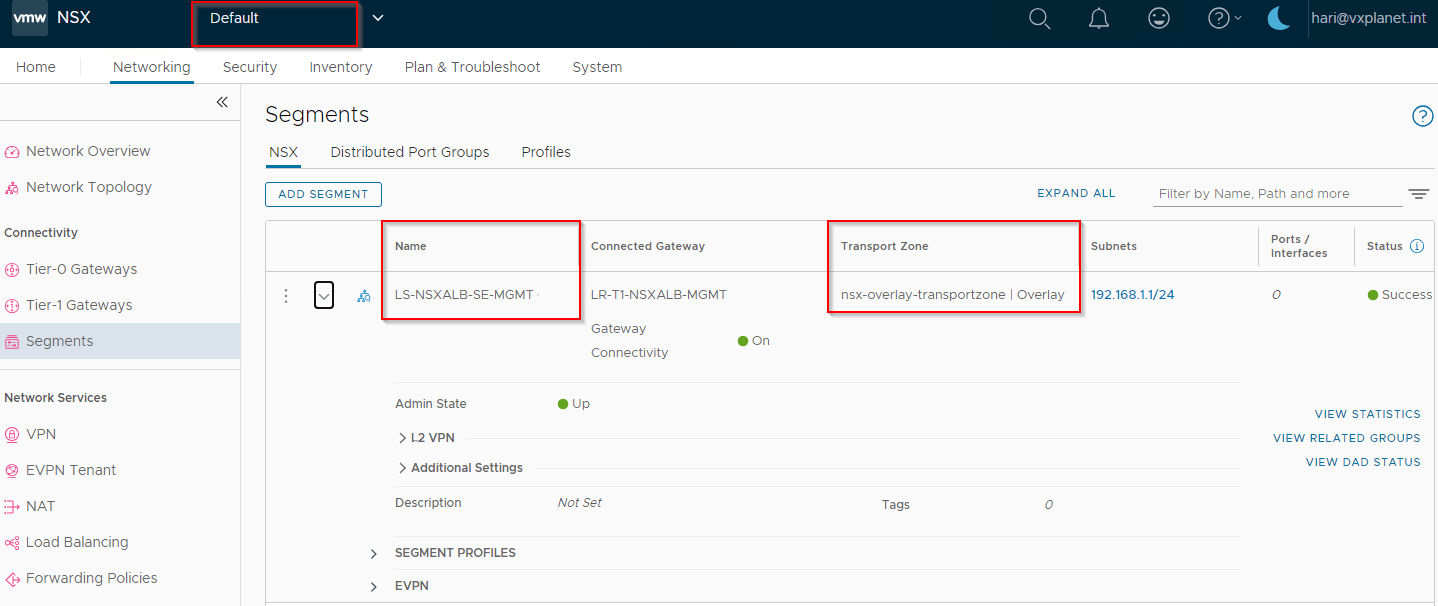Go to the Home tab
The width and height of the screenshot is (1438, 606).
coord(36,67)
